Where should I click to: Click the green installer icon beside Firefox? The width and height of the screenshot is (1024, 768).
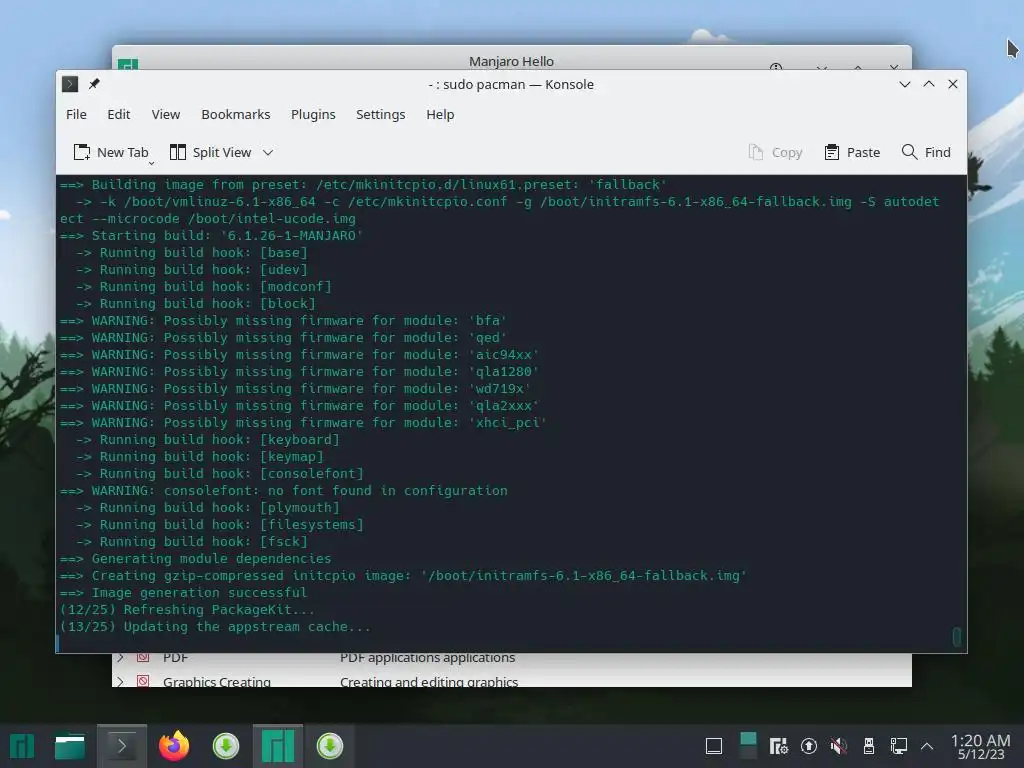coord(226,746)
